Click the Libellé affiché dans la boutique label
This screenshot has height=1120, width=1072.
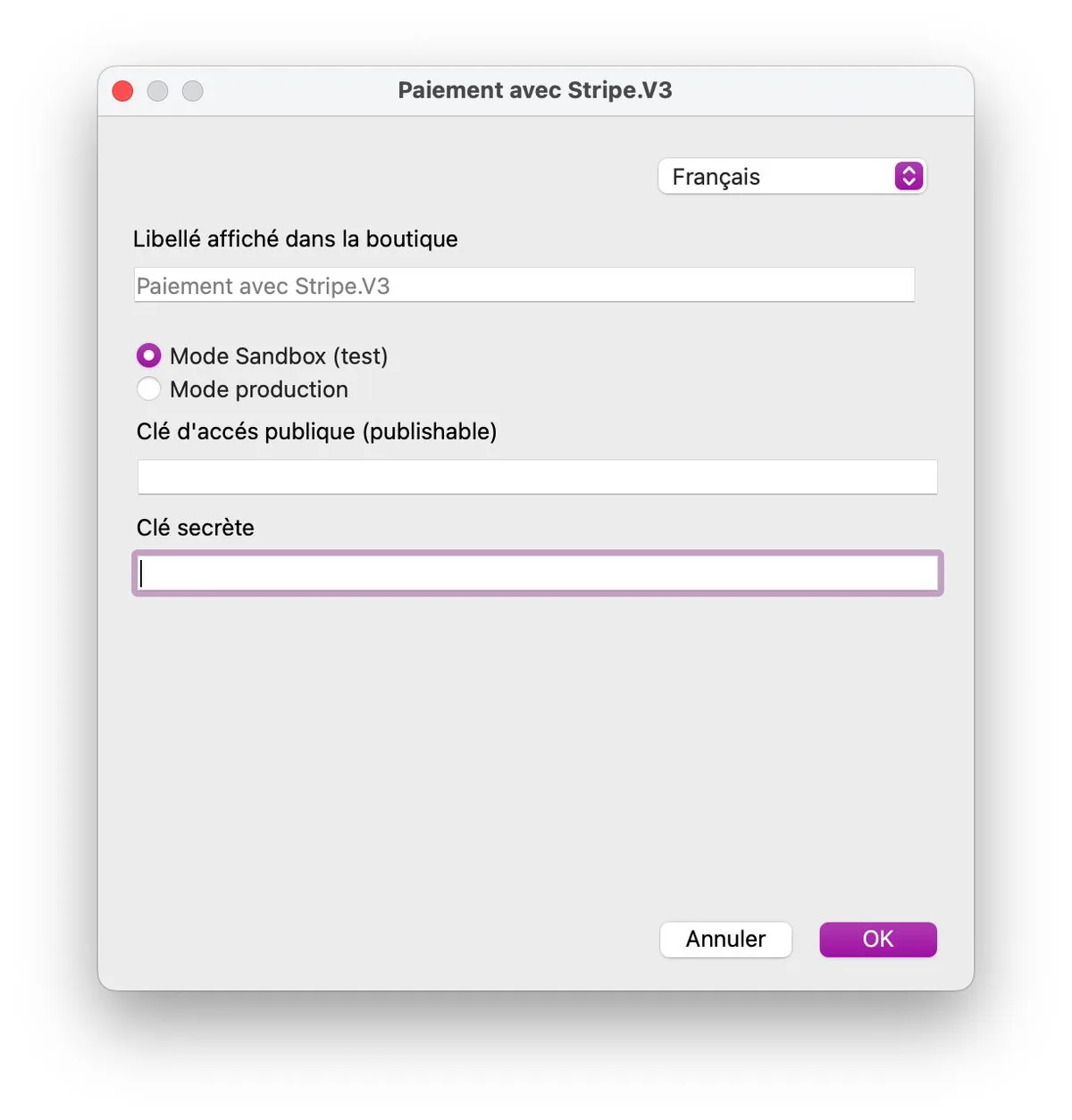point(296,239)
